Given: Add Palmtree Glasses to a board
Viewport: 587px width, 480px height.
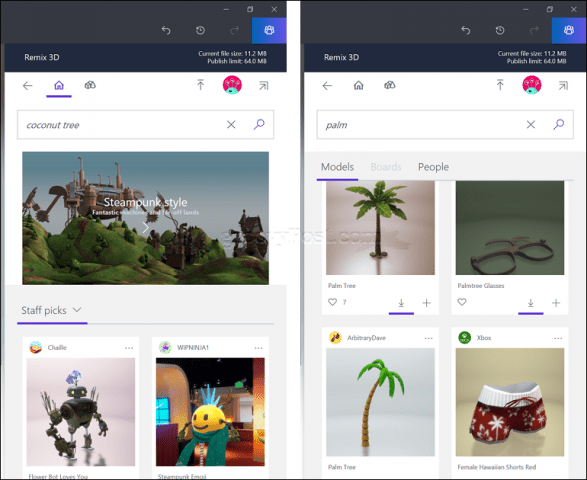Looking at the screenshot, I should (x=556, y=303).
